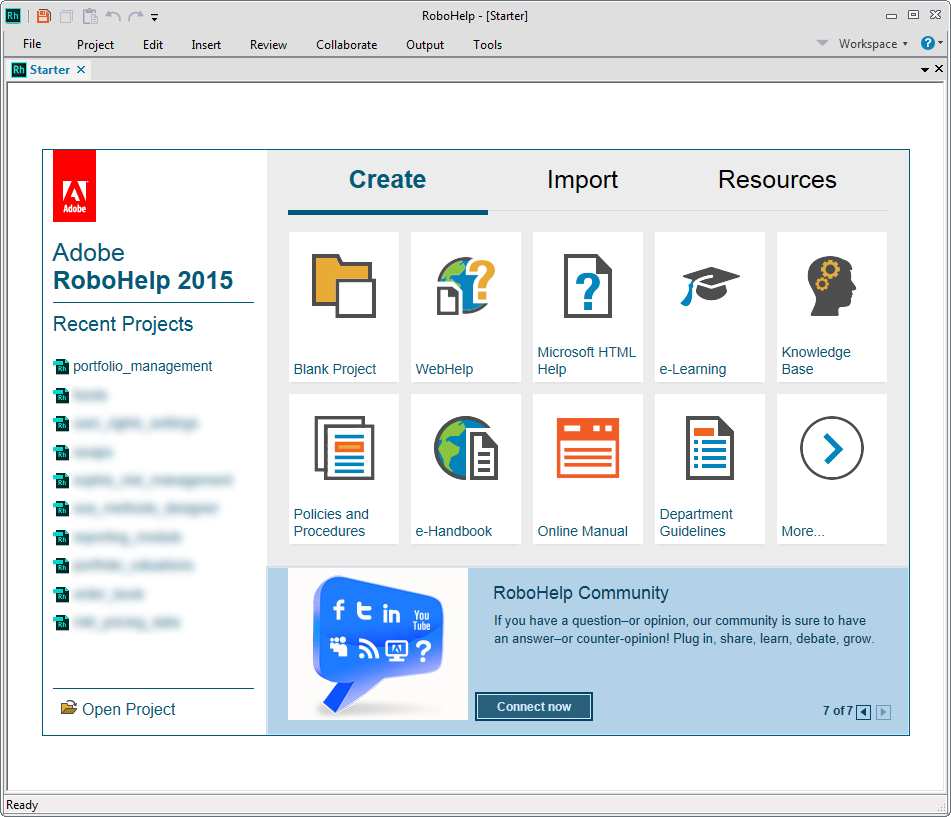
Task: Open the portfolio_management recent project
Action: coord(142,367)
